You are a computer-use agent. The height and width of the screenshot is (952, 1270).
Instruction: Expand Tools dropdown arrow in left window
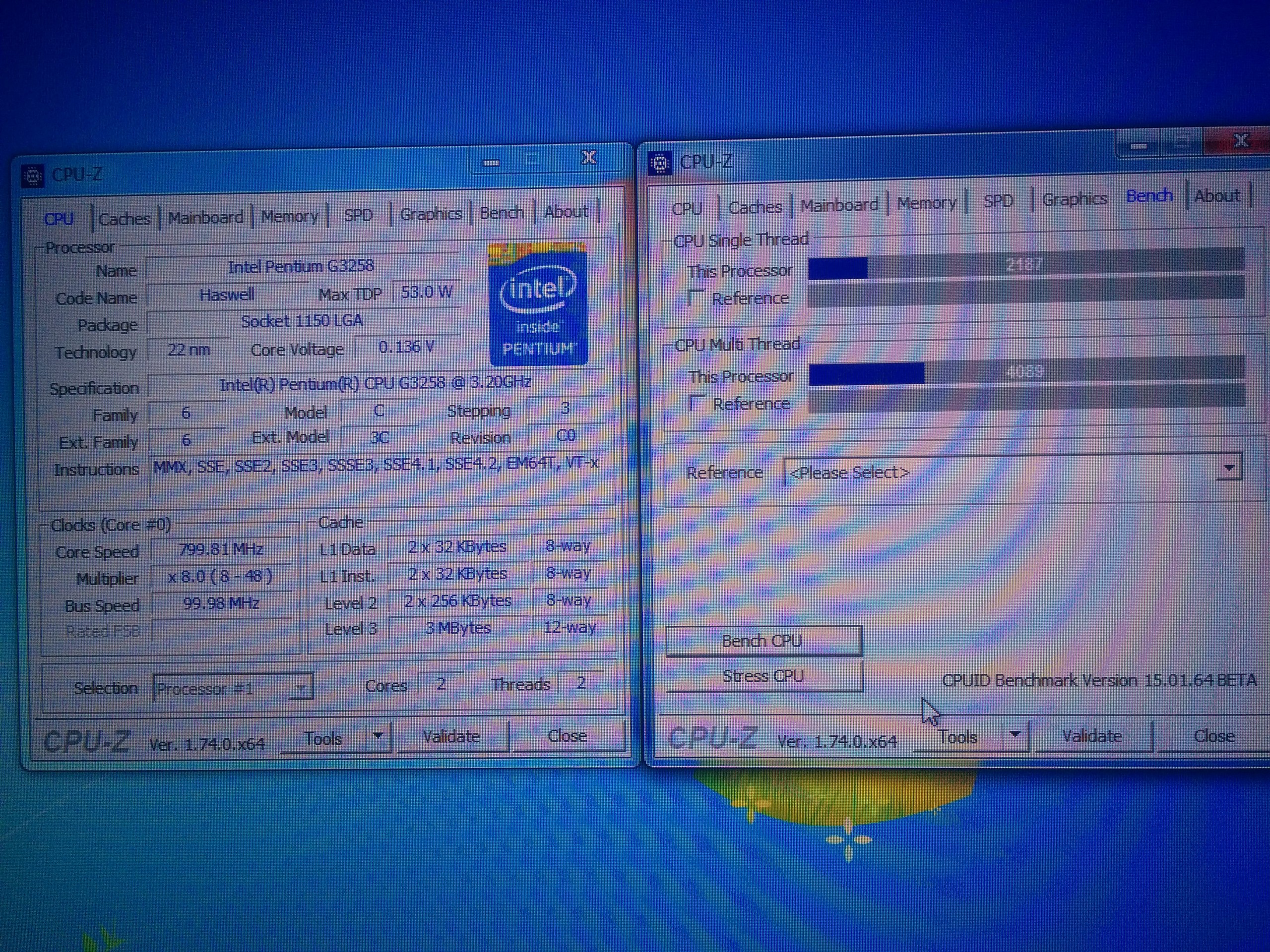tap(379, 737)
